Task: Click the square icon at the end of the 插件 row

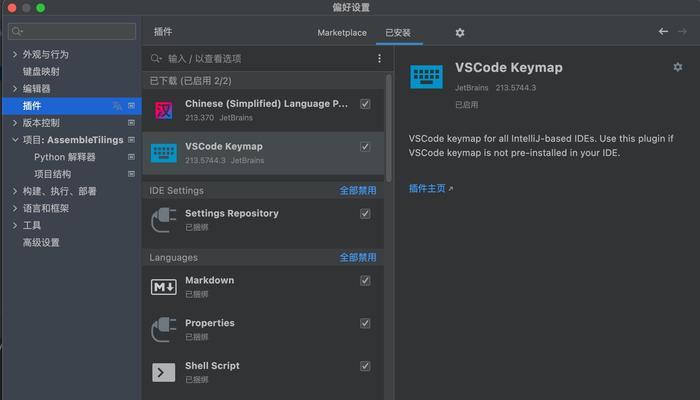Action: tap(131, 106)
